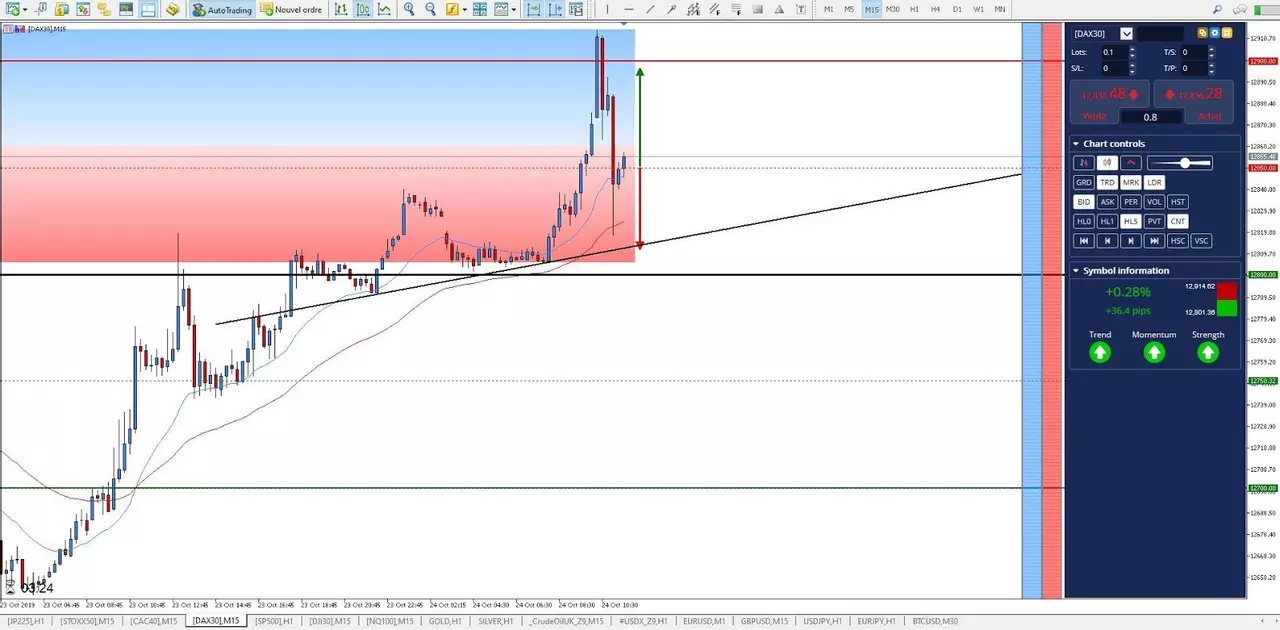This screenshot has width=1280, height=630.
Task: Open the Navigator panel icon
Action: pyautogui.click(x=104, y=9)
